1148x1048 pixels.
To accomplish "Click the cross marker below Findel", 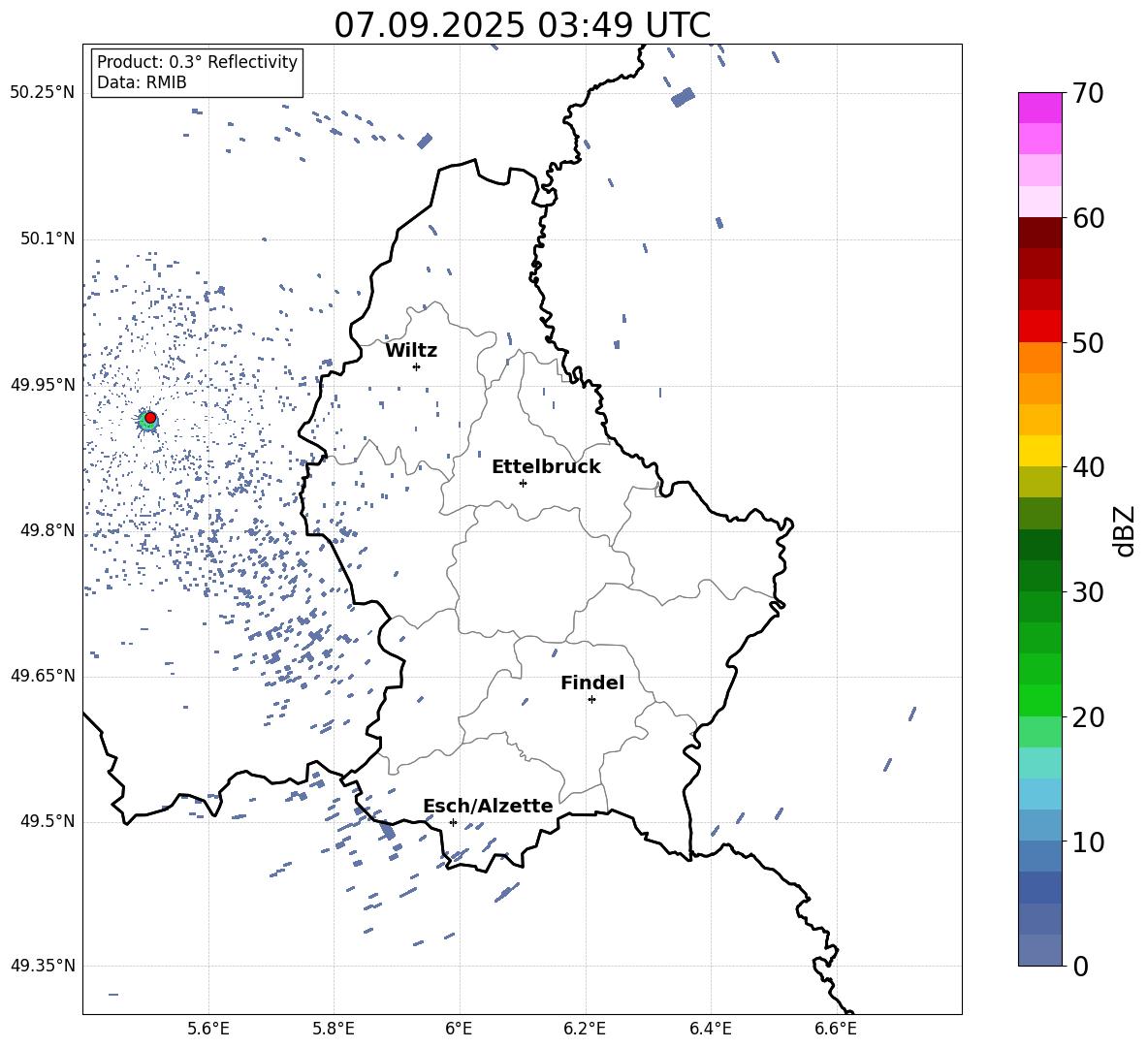I will pyautogui.click(x=591, y=700).
